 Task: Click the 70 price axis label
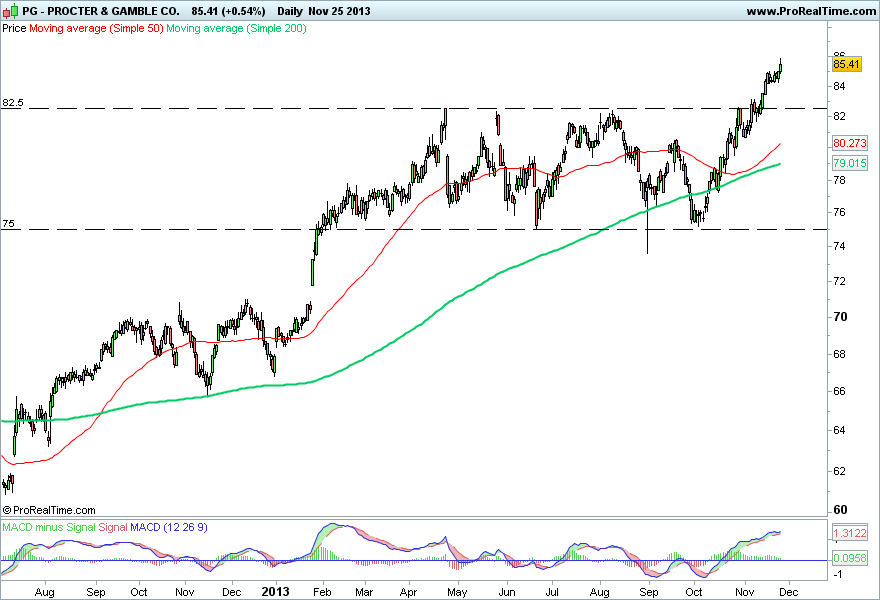[840, 317]
